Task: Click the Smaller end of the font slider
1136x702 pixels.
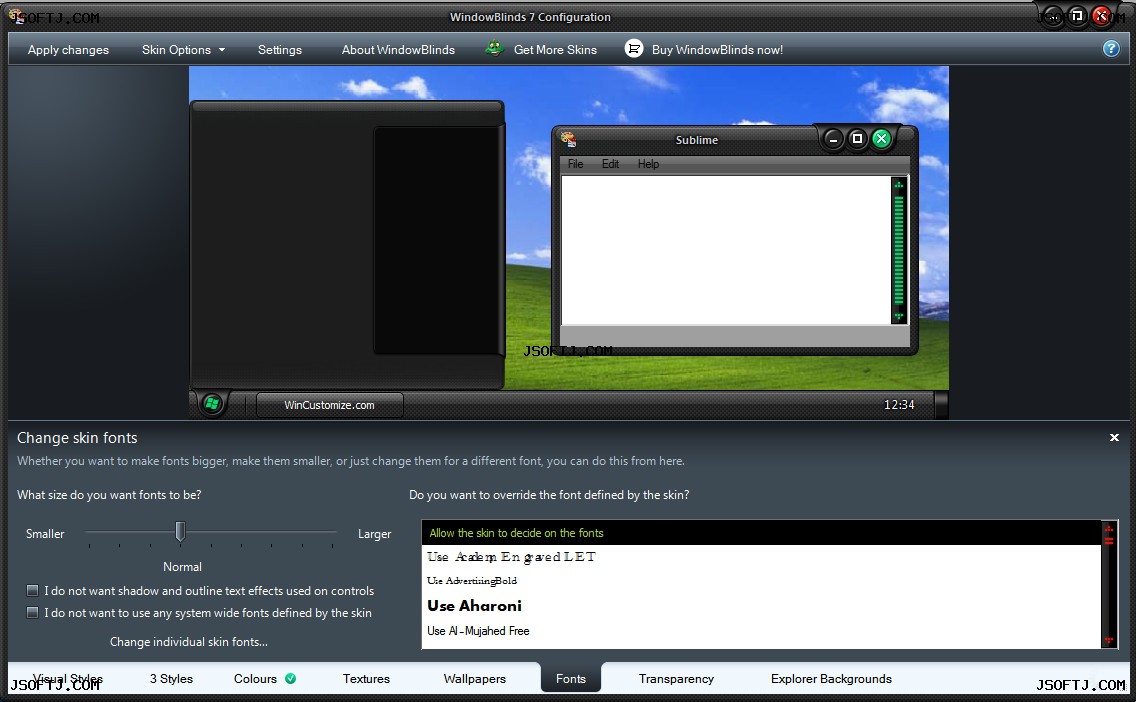Action: 45,534
